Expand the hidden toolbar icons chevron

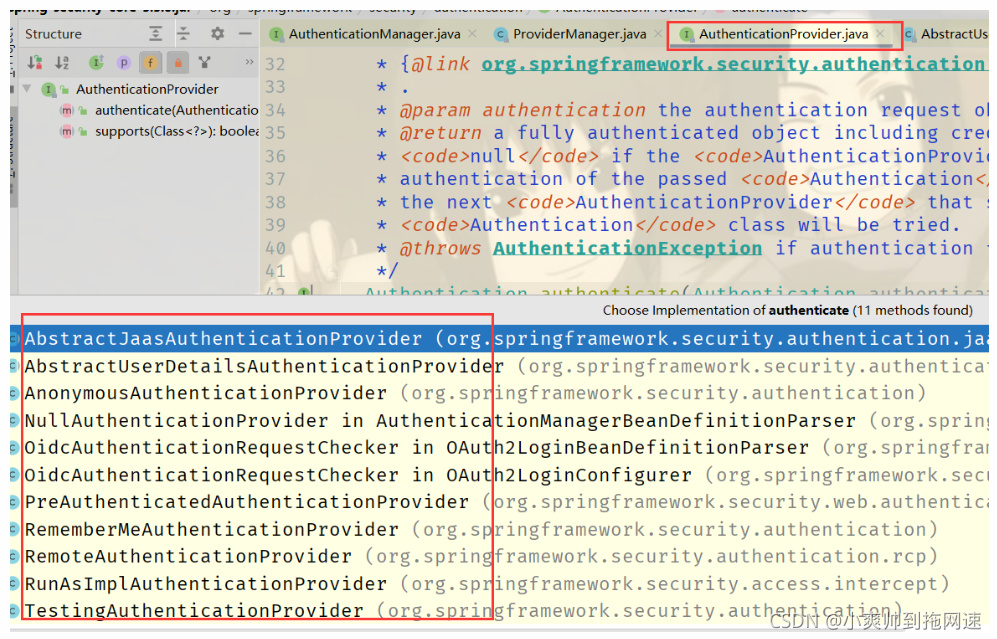tap(248, 62)
